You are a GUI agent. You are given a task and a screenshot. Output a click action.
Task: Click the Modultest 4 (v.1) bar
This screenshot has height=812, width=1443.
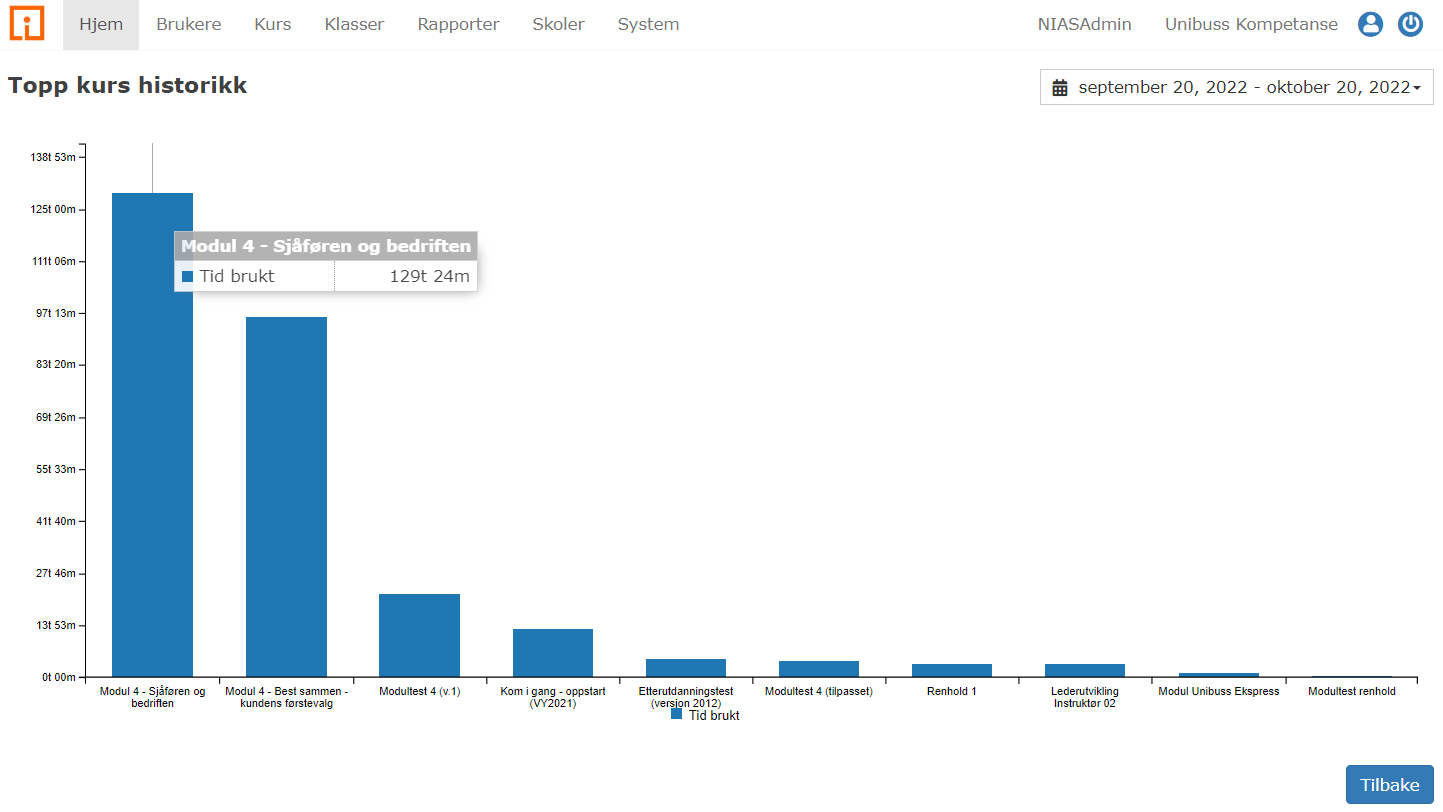point(419,635)
